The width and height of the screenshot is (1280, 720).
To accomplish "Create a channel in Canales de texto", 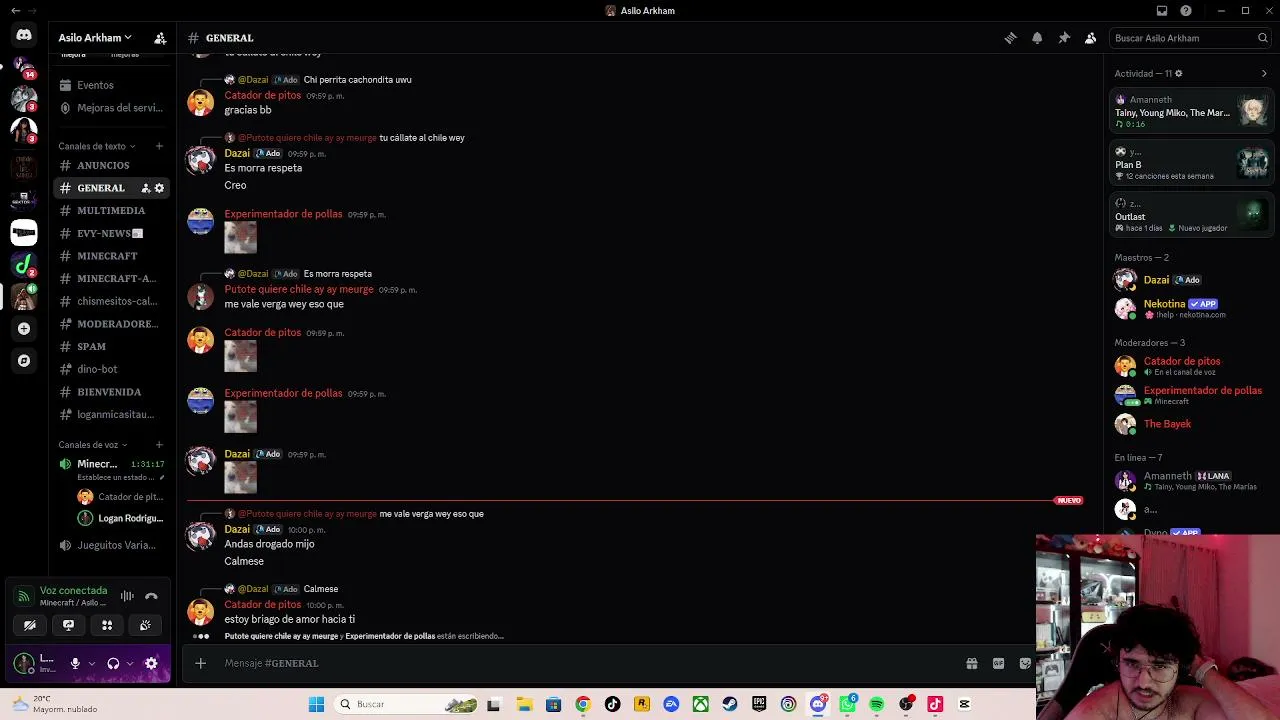I will pos(159,146).
